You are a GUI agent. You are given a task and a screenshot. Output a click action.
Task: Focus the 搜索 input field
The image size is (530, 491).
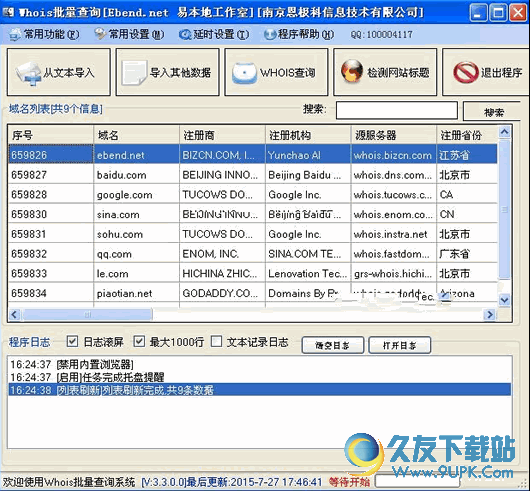tap(397, 110)
